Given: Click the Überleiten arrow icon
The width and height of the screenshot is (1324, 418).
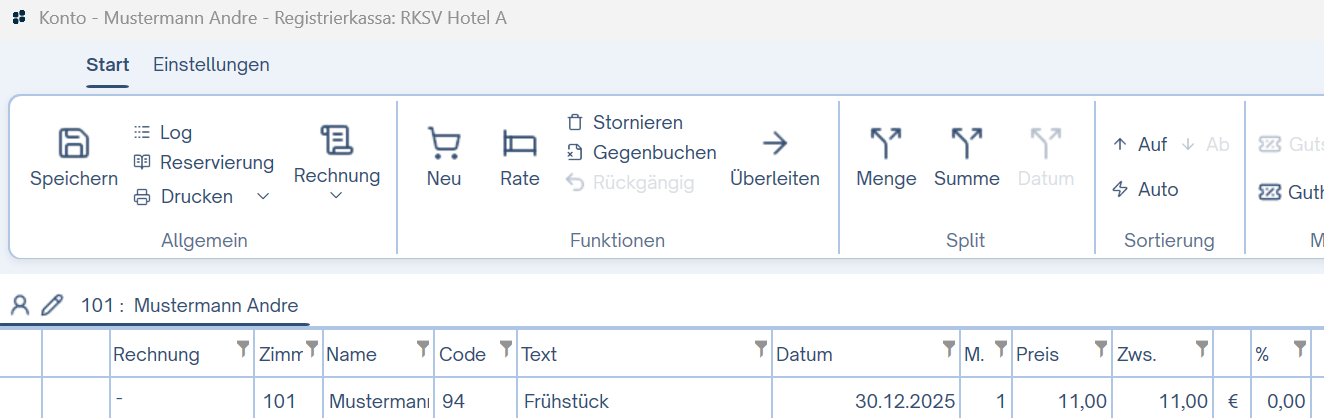Looking at the screenshot, I should click(x=775, y=143).
